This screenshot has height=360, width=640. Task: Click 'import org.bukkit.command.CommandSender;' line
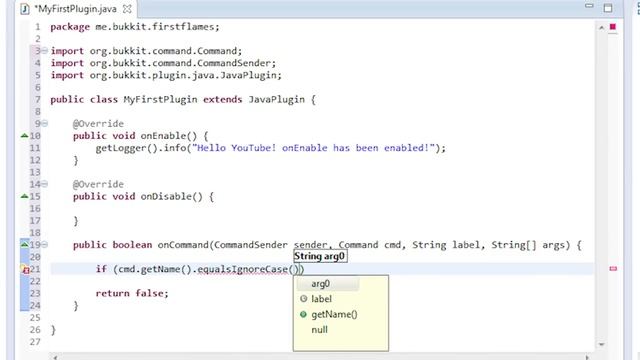click(163, 63)
